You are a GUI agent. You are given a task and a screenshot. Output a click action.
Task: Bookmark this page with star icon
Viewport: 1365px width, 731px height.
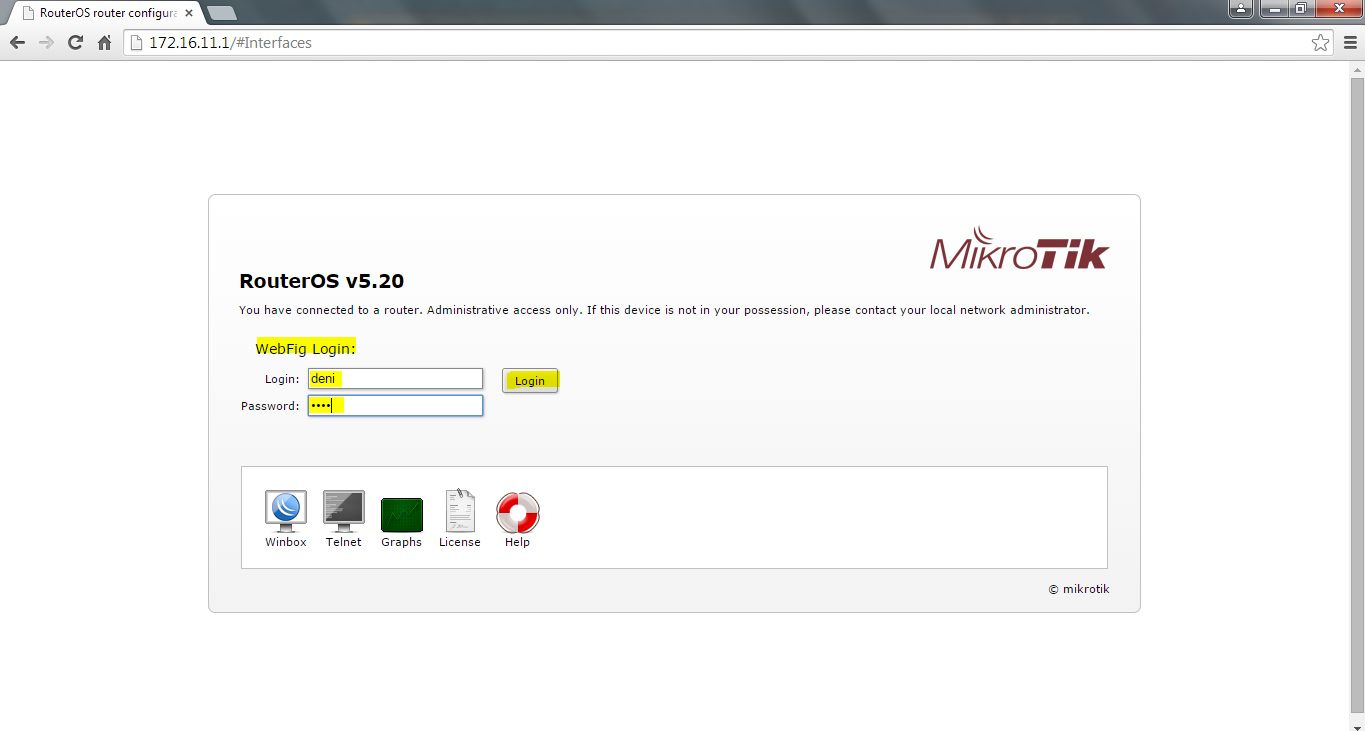1320,43
